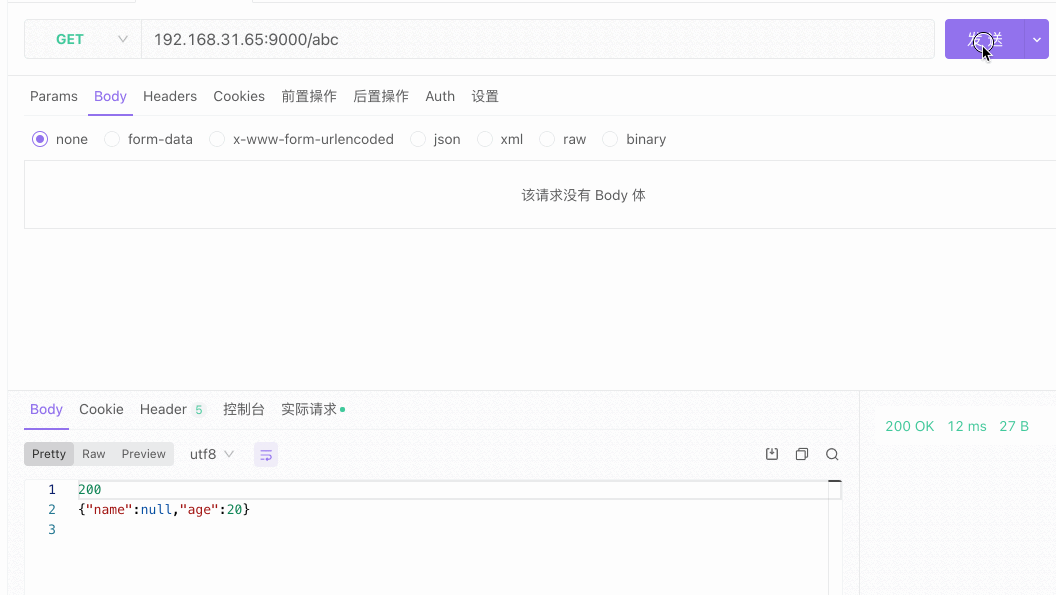Switch to the Params tab
This screenshot has width=1056, height=595.
pos(54,97)
